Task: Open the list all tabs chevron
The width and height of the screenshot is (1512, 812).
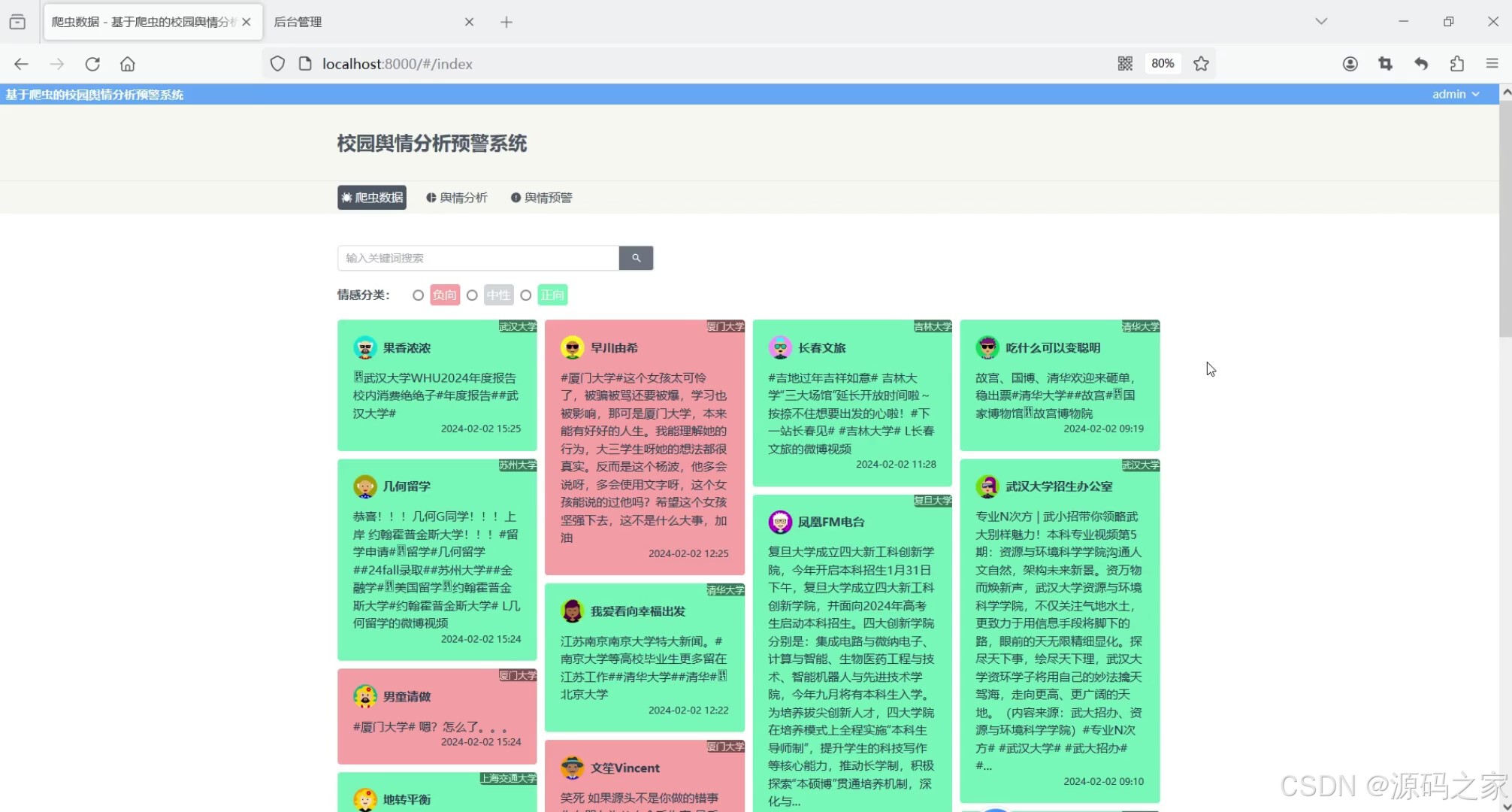Action: click(1320, 21)
